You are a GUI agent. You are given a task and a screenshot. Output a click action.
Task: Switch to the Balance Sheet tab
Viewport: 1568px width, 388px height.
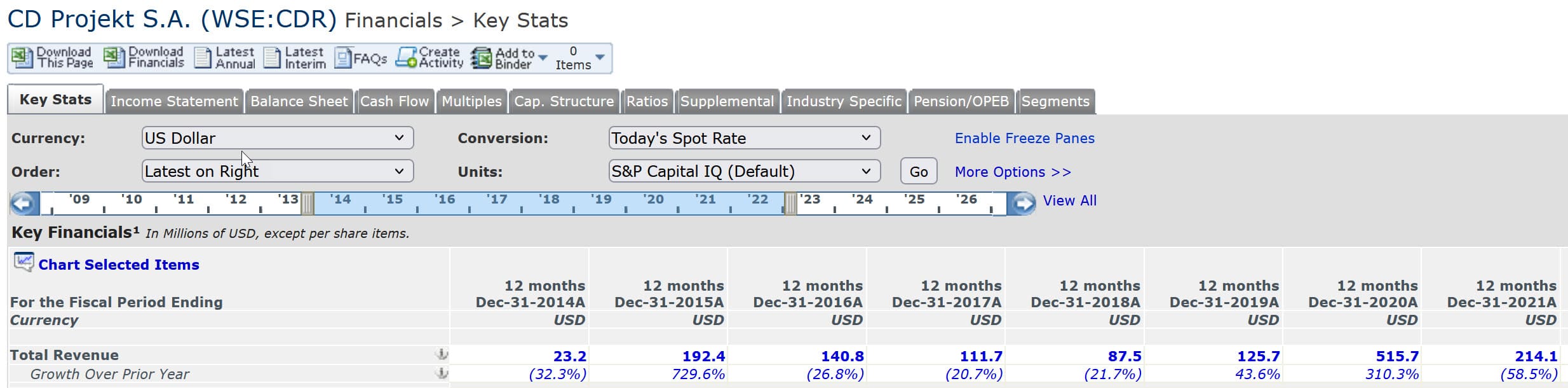click(x=299, y=102)
